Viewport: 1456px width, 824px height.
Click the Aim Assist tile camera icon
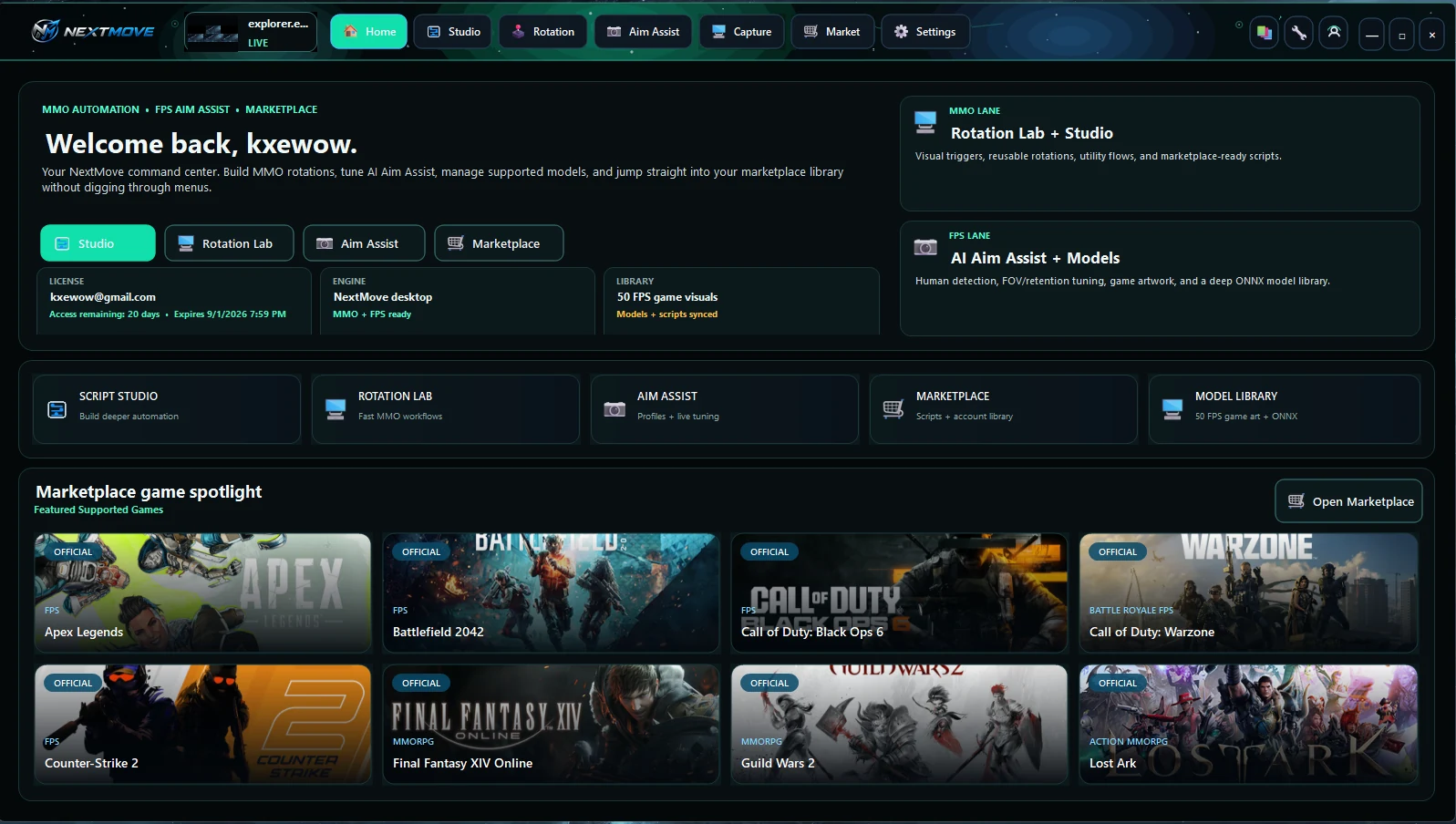click(x=614, y=410)
